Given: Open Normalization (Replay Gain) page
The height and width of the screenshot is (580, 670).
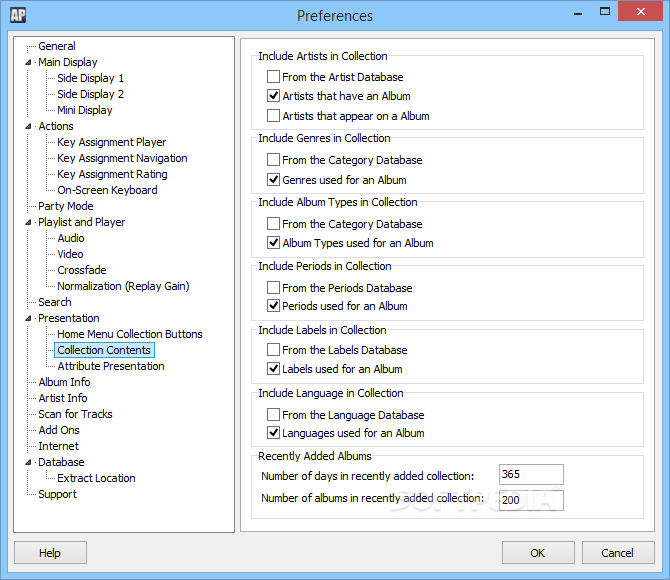Looking at the screenshot, I should (123, 286).
